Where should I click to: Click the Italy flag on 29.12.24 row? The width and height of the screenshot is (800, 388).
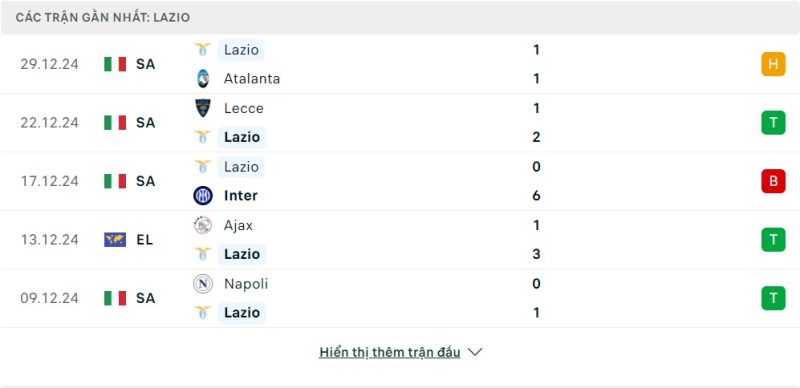(115, 64)
